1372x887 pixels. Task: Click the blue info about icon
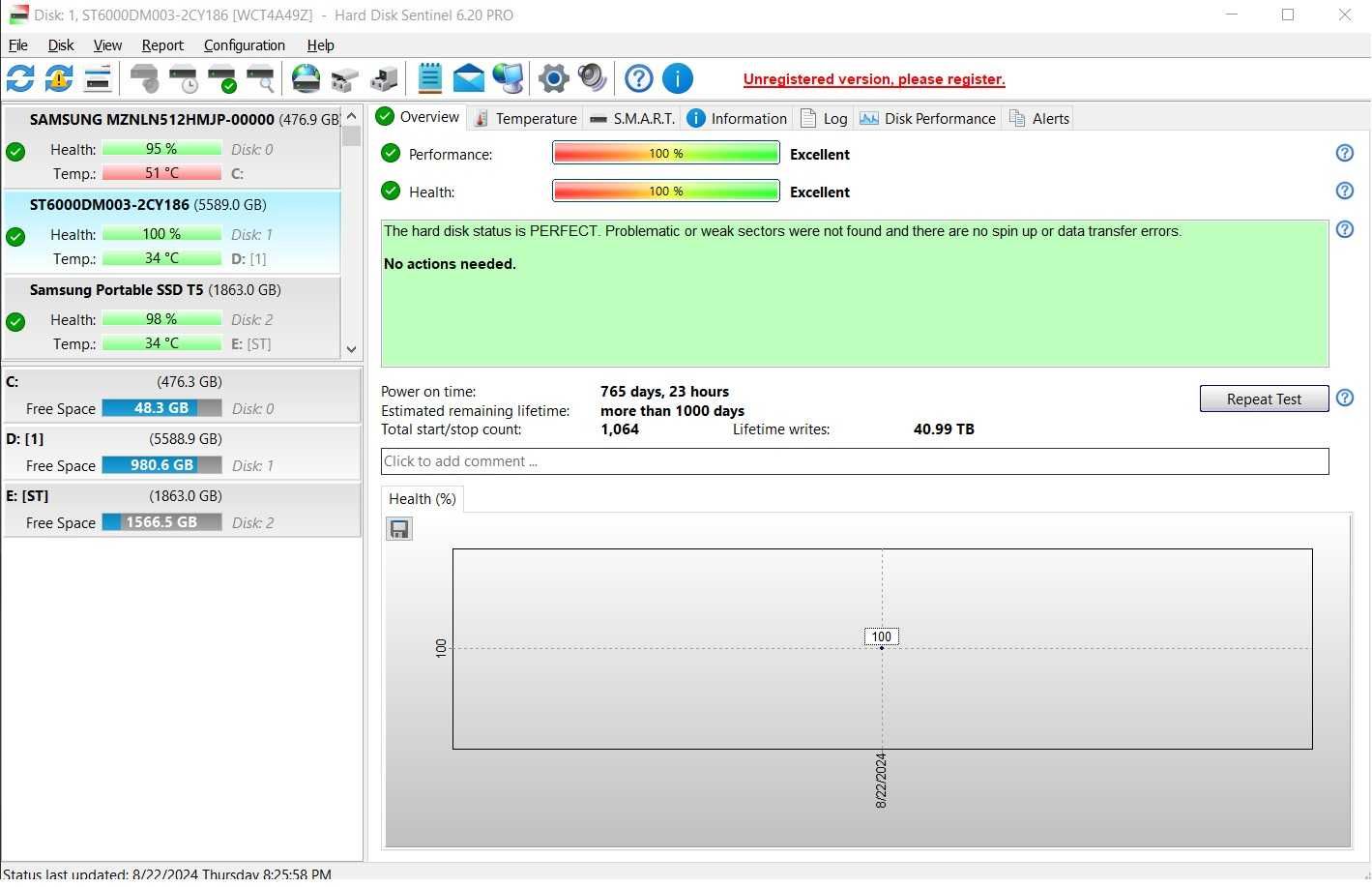(x=677, y=78)
